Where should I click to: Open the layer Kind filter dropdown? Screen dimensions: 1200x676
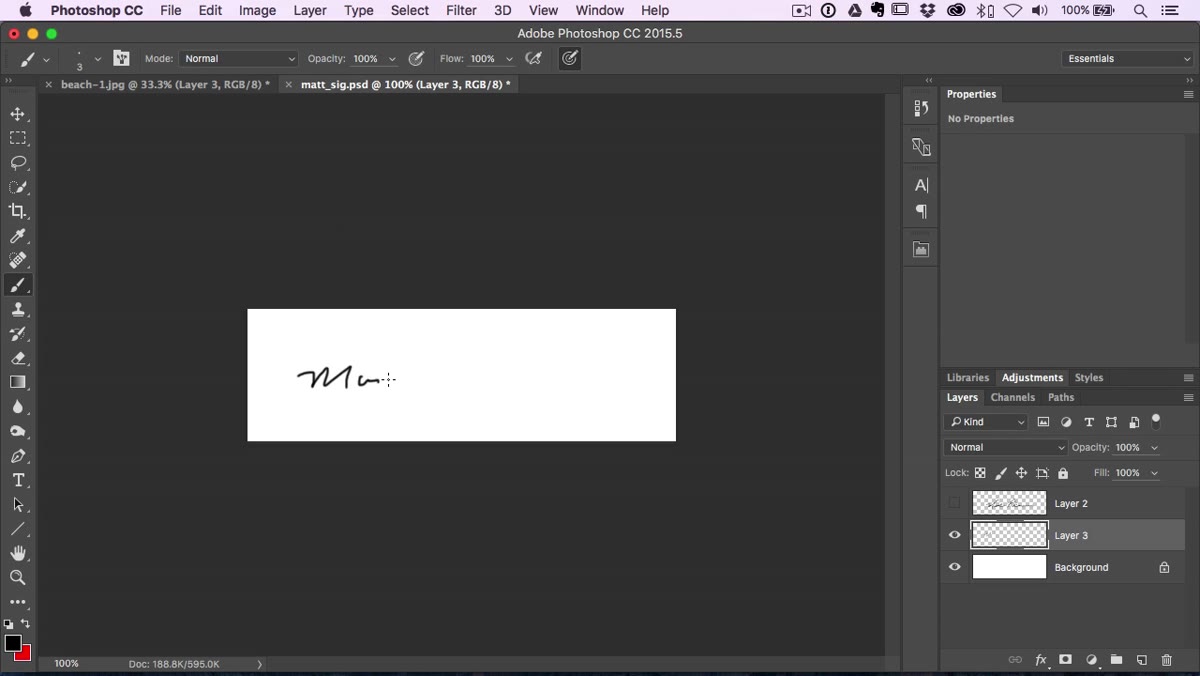tap(986, 422)
